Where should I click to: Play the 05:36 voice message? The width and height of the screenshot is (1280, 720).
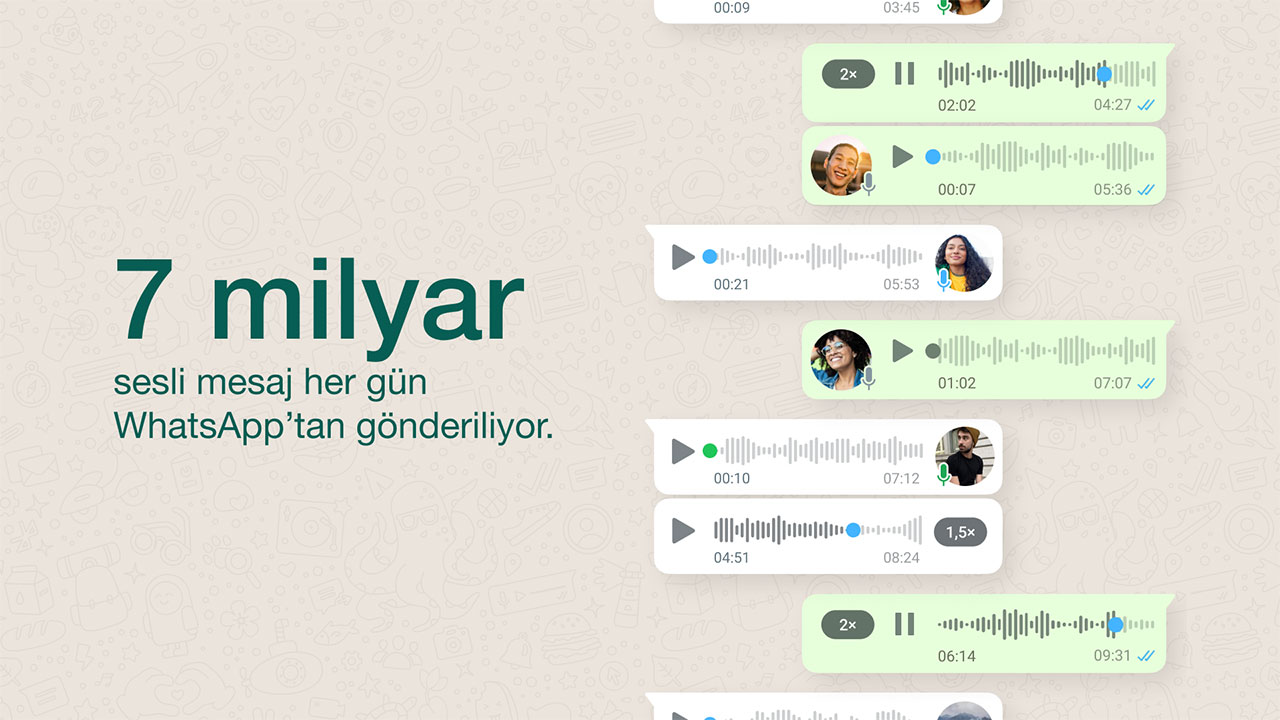coord(903,156)
